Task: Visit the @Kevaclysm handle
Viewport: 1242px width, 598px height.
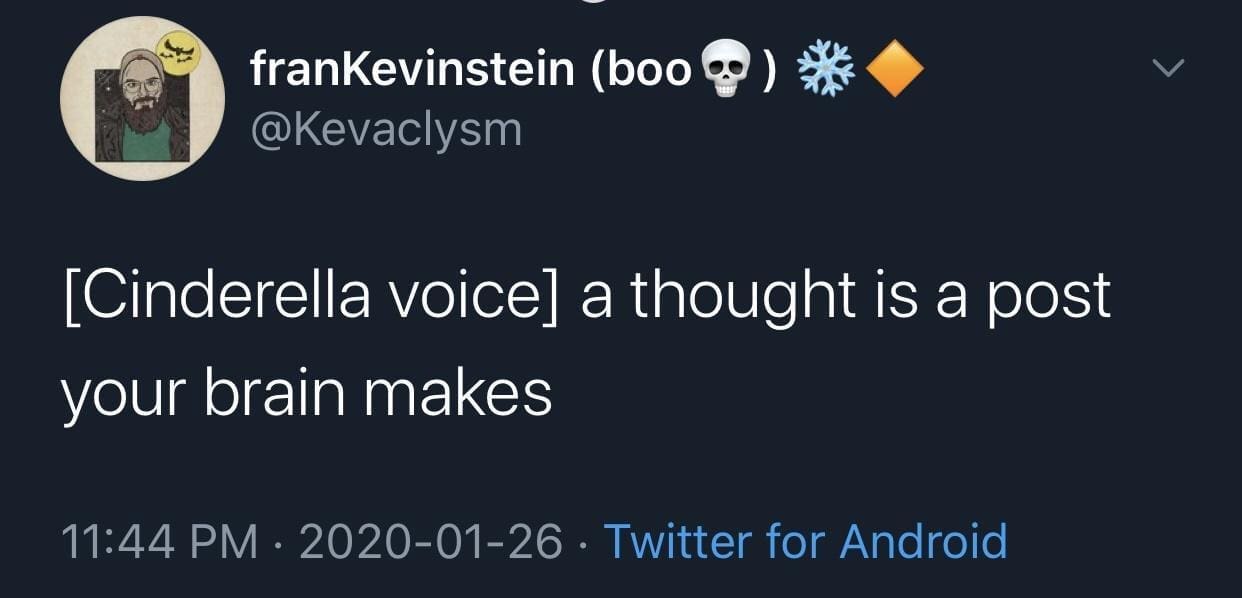Action: click(x=384, y=130)
